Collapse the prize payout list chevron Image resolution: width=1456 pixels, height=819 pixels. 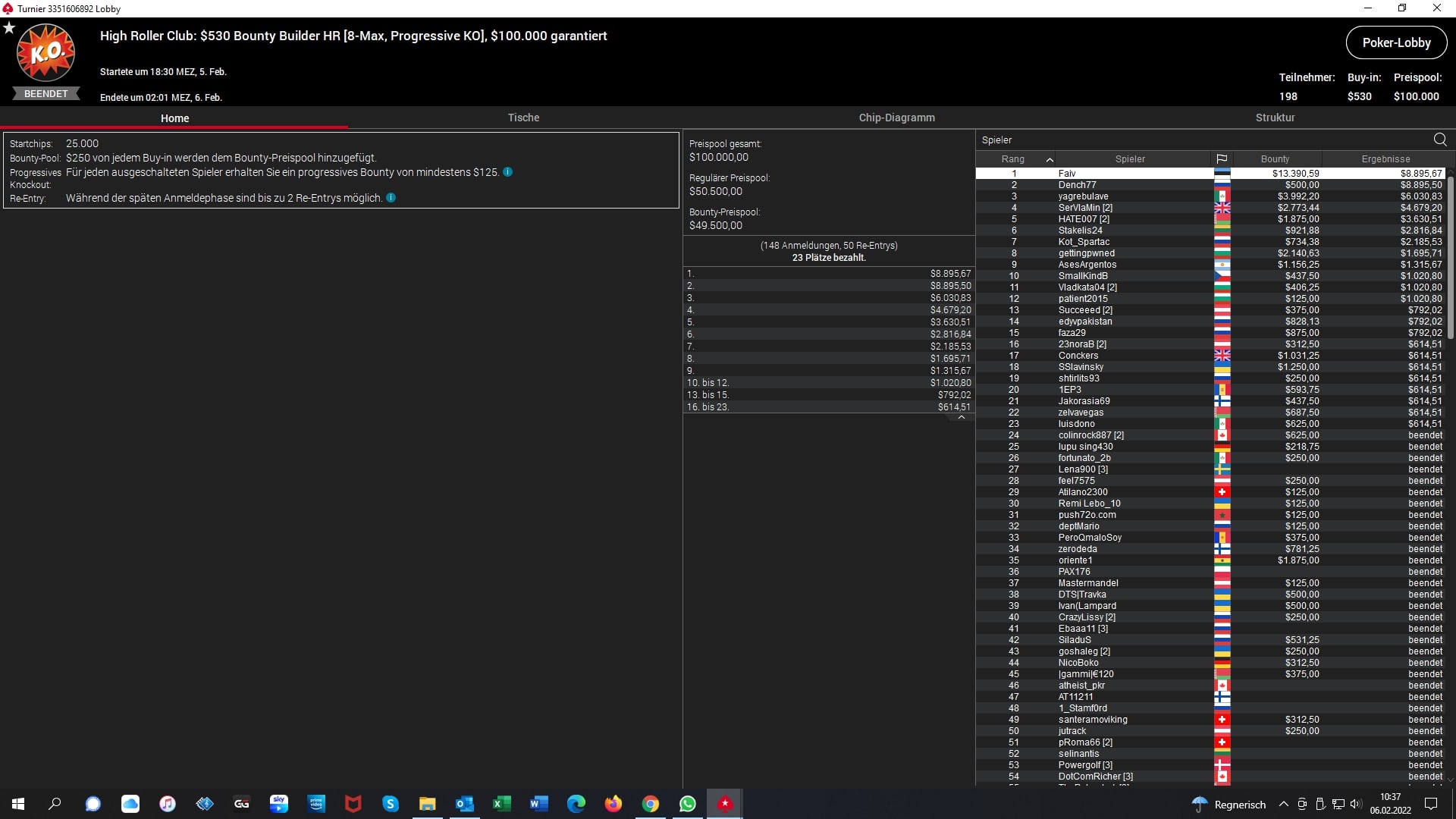pyautogui.click(x=961, y=418)
